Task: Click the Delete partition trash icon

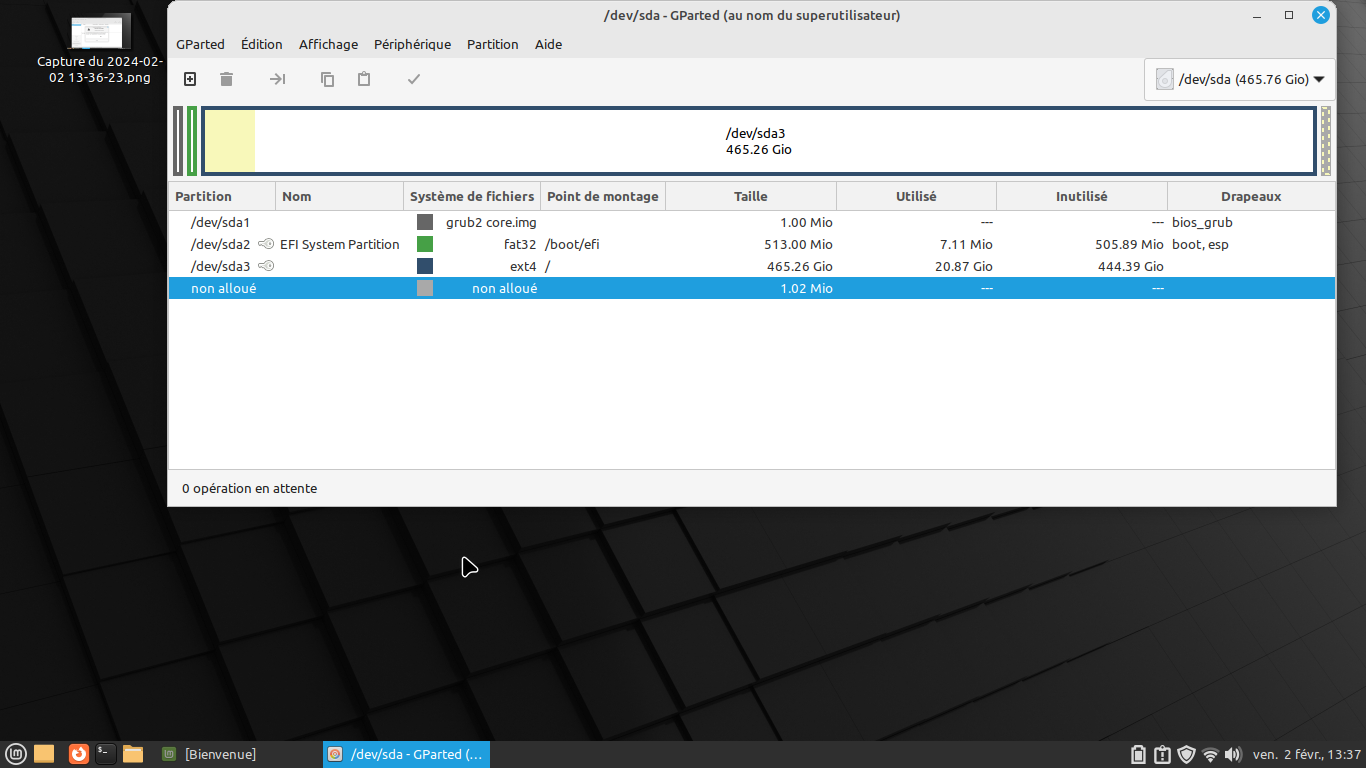Action: (227, 79)
